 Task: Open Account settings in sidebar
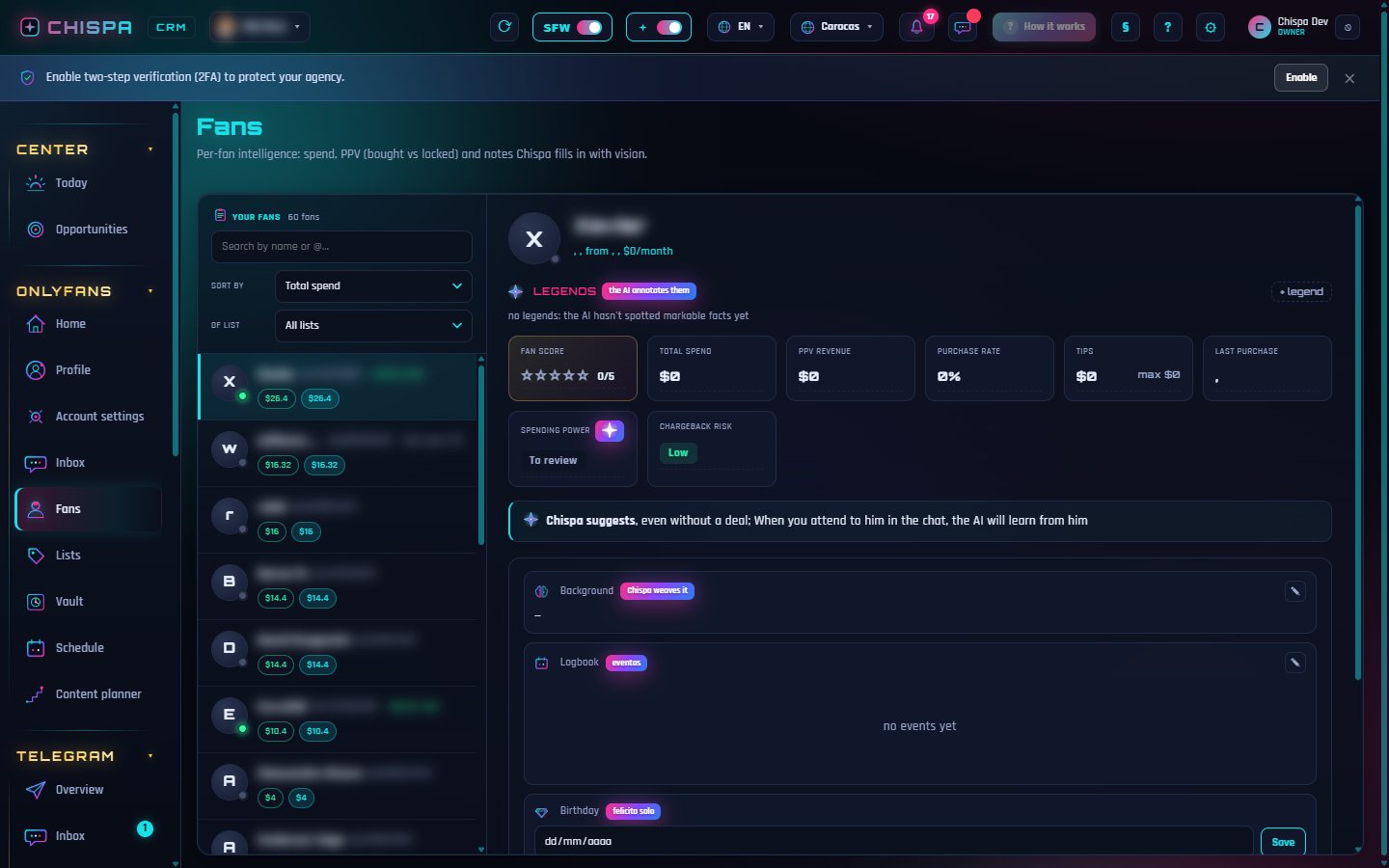click(x=88, y=417)
